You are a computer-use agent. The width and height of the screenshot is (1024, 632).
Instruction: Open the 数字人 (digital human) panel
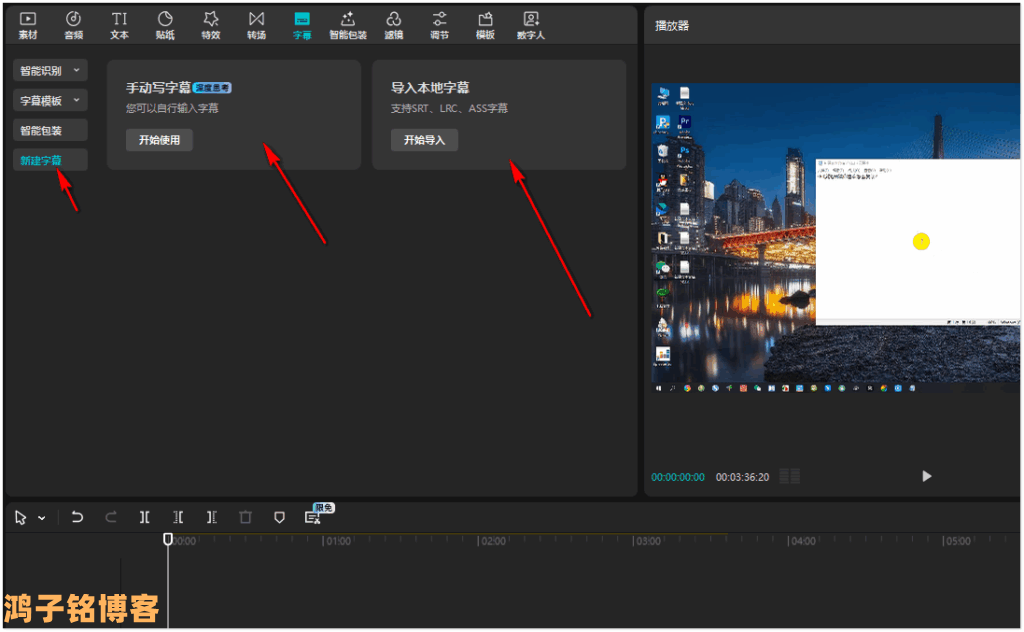531,25
